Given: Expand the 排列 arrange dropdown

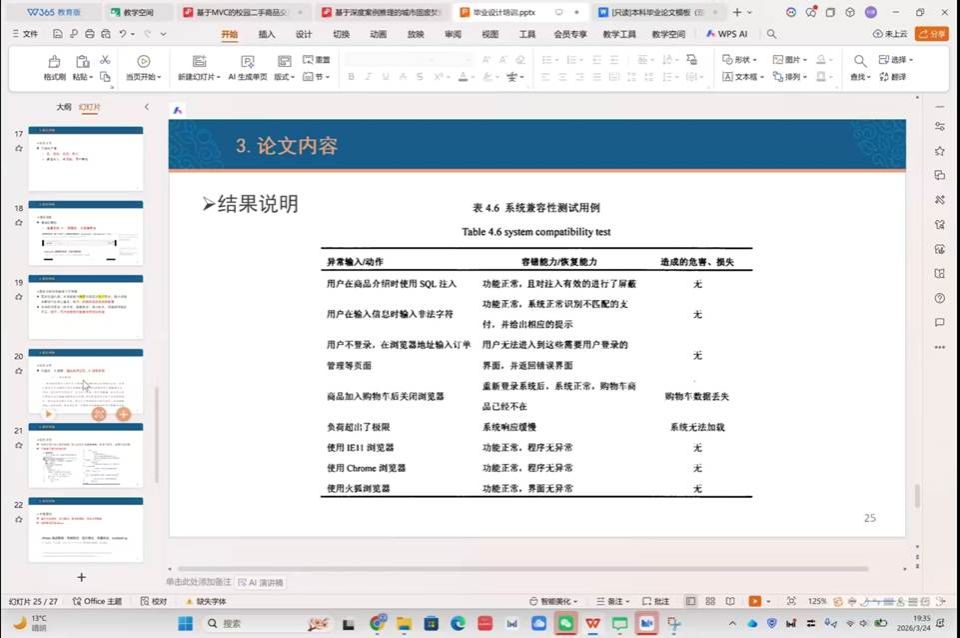Looking at the screenshot, I should point(792,77).
